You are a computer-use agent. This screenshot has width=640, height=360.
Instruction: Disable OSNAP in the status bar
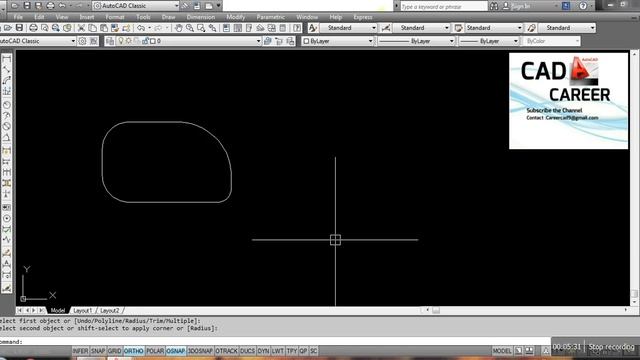pyautogui.click(x=176, y=351)
